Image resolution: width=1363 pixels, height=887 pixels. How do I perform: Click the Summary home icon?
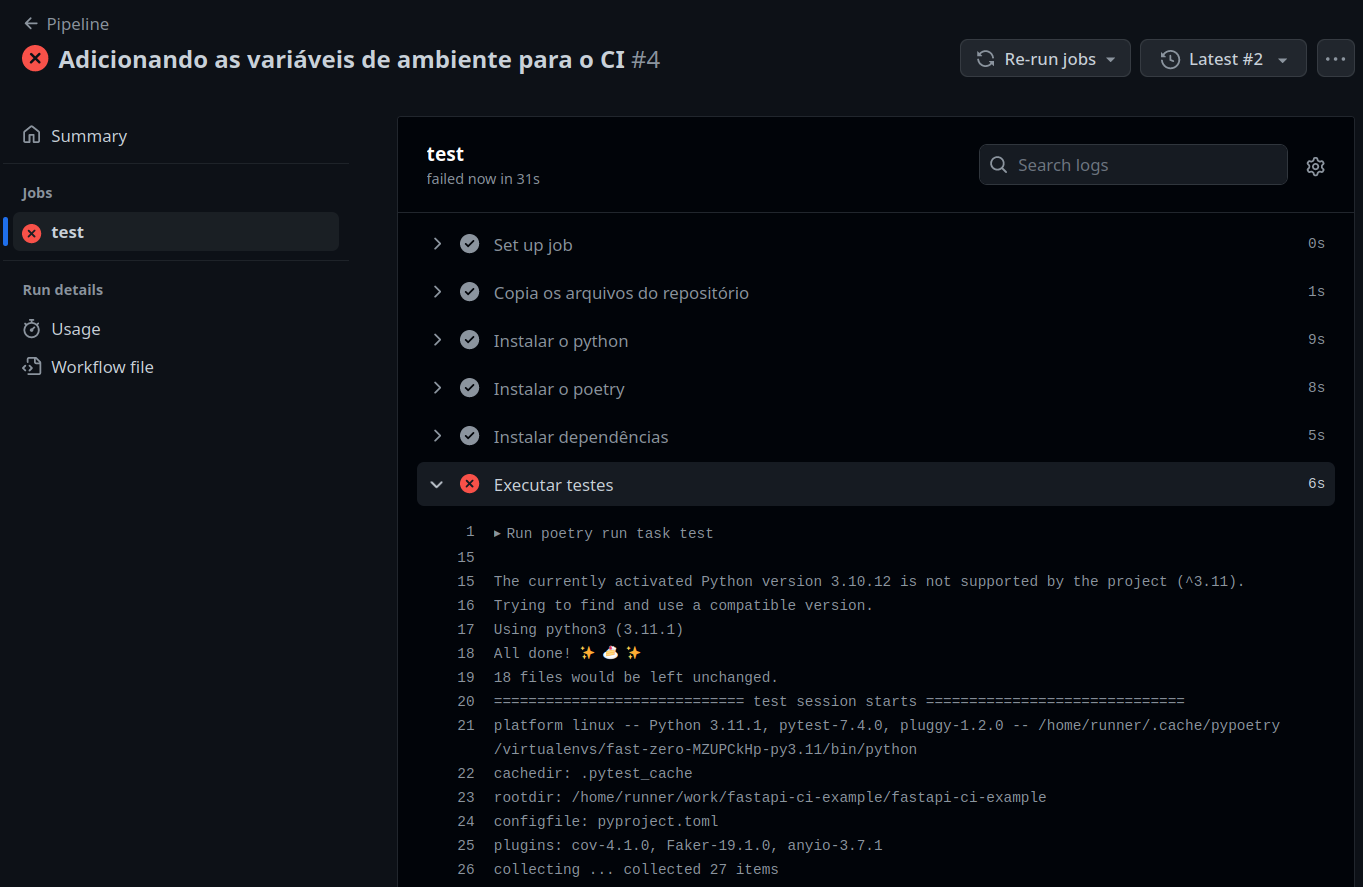coord(32,135)
